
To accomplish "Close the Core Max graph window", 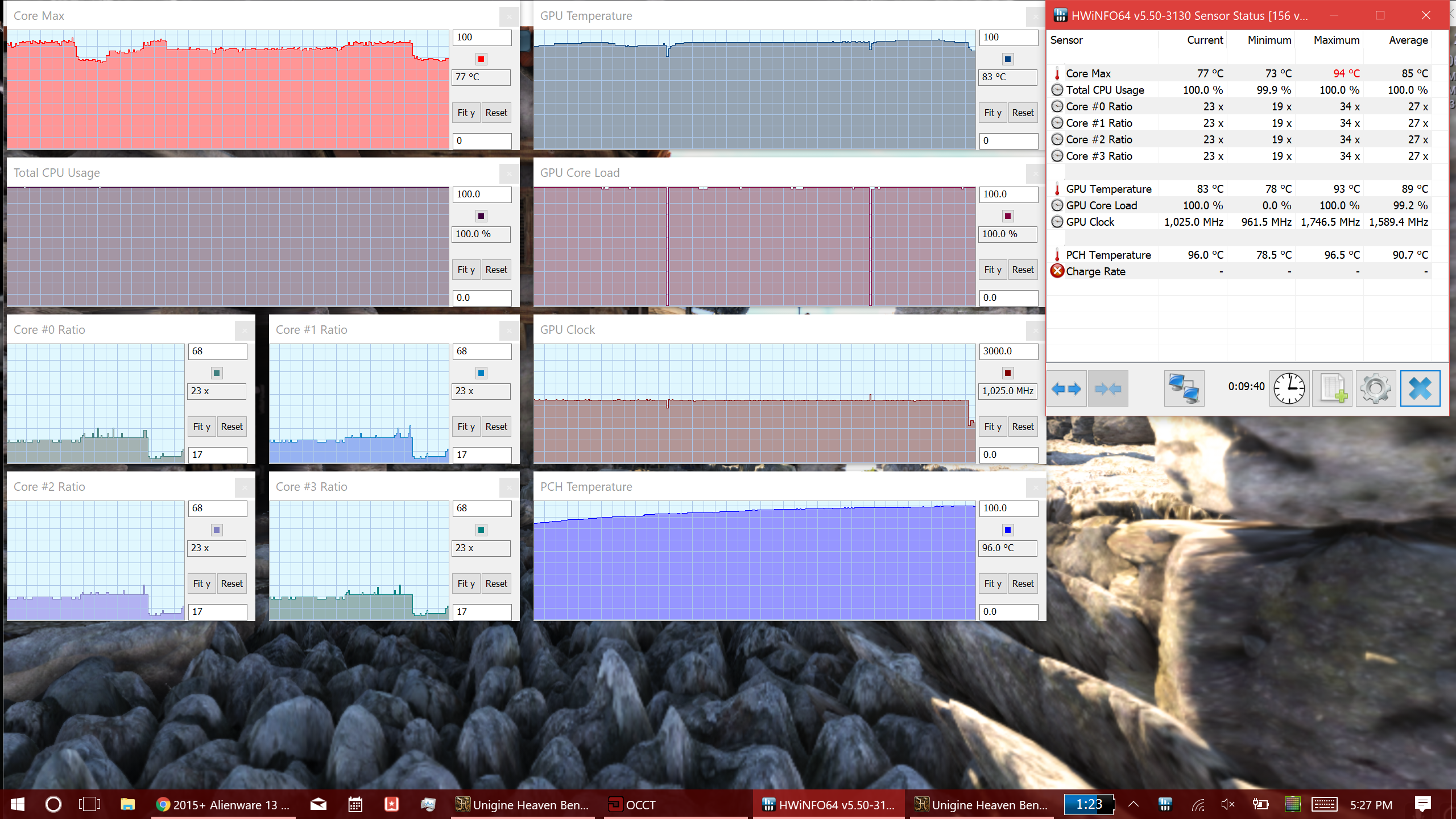I will click(x=509, y=16).
